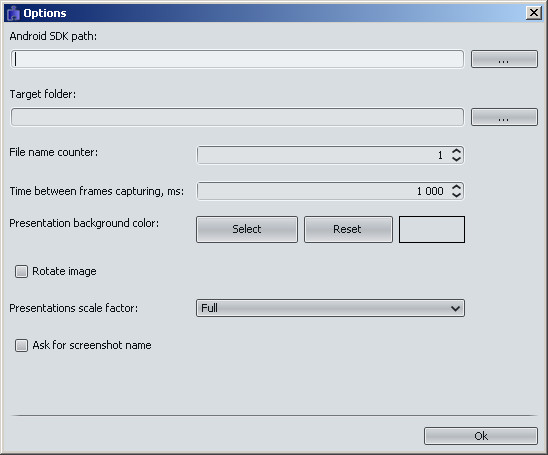The image size is (548, 455).
Task: Select a presentation background color
Action: [247, 229]
